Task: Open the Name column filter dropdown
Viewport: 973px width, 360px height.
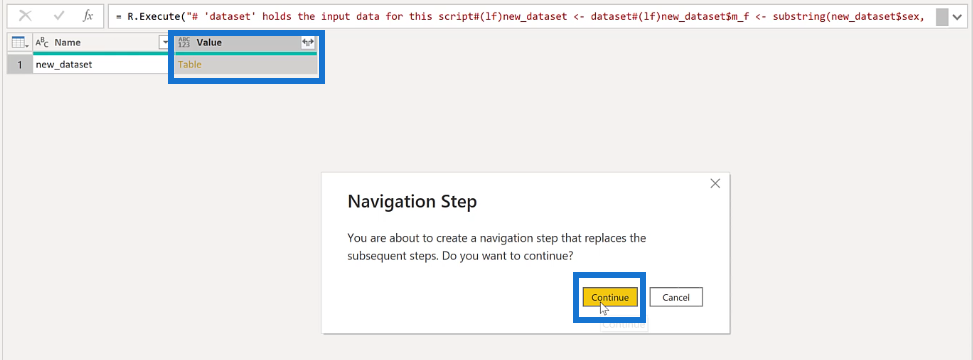Action: (165, 43)
